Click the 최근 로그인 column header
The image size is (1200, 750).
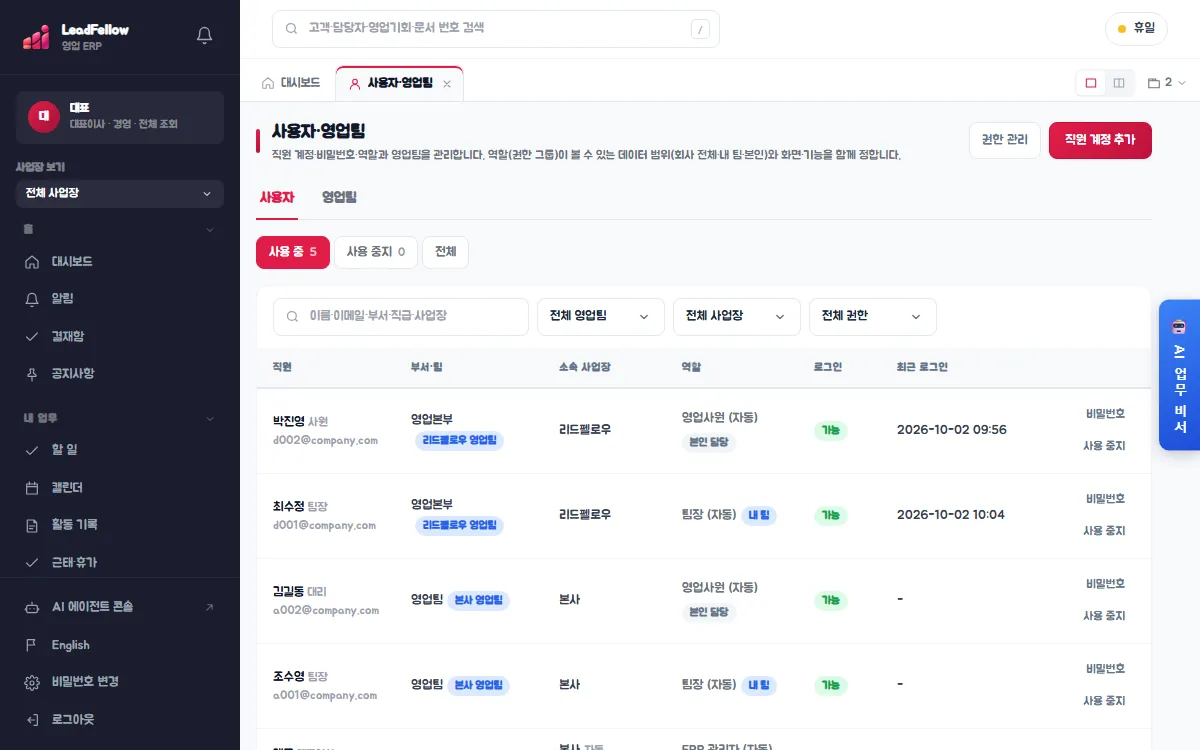tap(922, 367)
